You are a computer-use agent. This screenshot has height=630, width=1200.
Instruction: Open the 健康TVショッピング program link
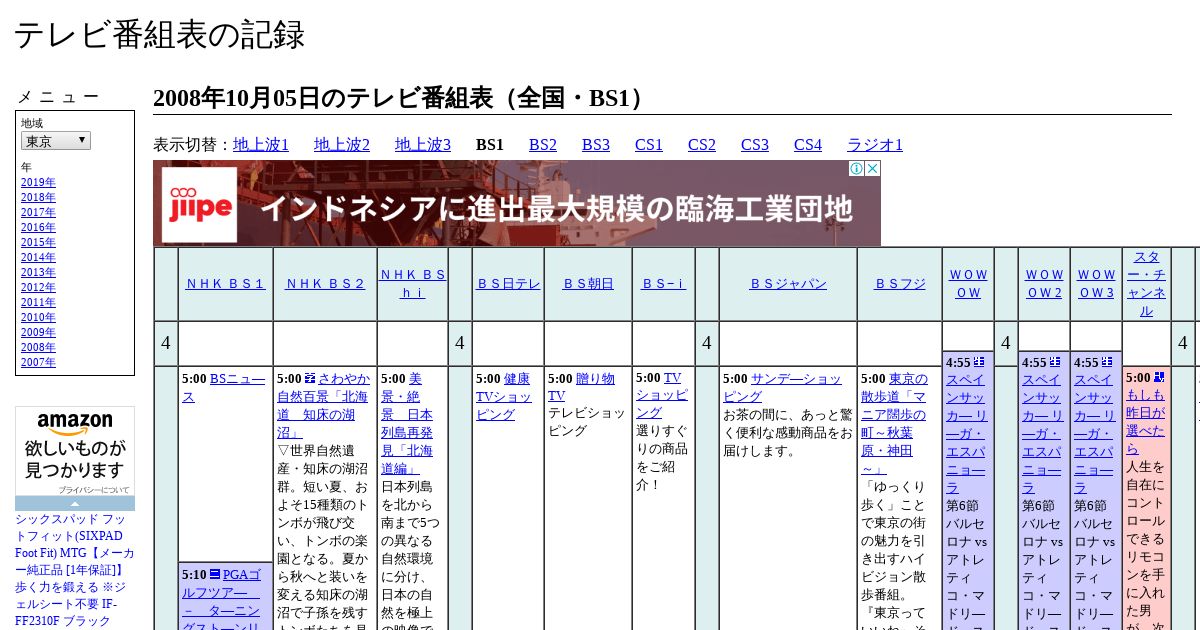(504, 397)
